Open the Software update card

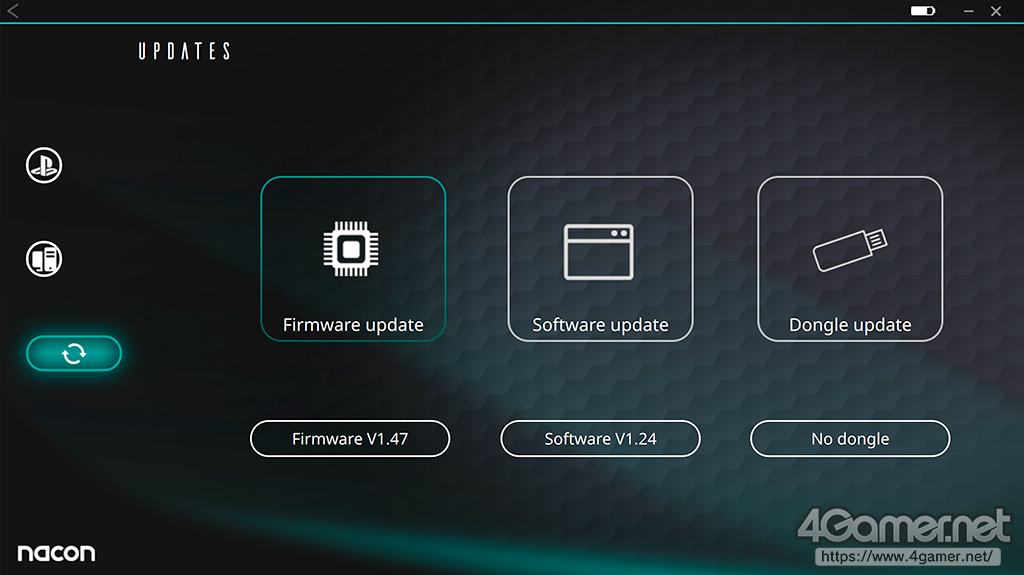coord(600,259)
